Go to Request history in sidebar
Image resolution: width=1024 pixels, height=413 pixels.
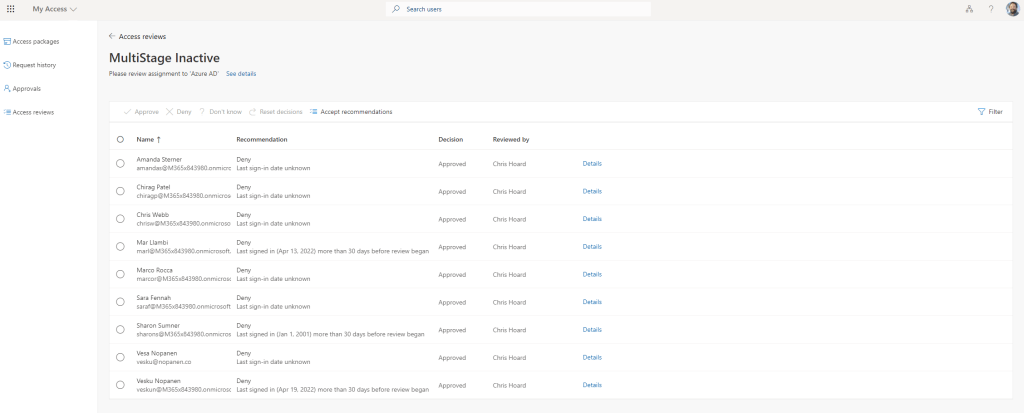pyautogui.click(x=34, y=65)
